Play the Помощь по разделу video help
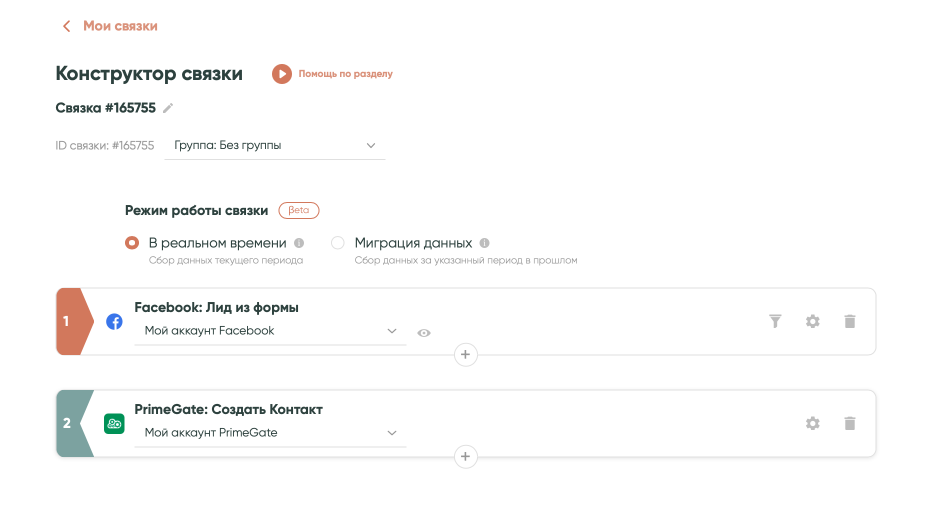The height and width of the screenshot is (513, 931). pos(282,74)
